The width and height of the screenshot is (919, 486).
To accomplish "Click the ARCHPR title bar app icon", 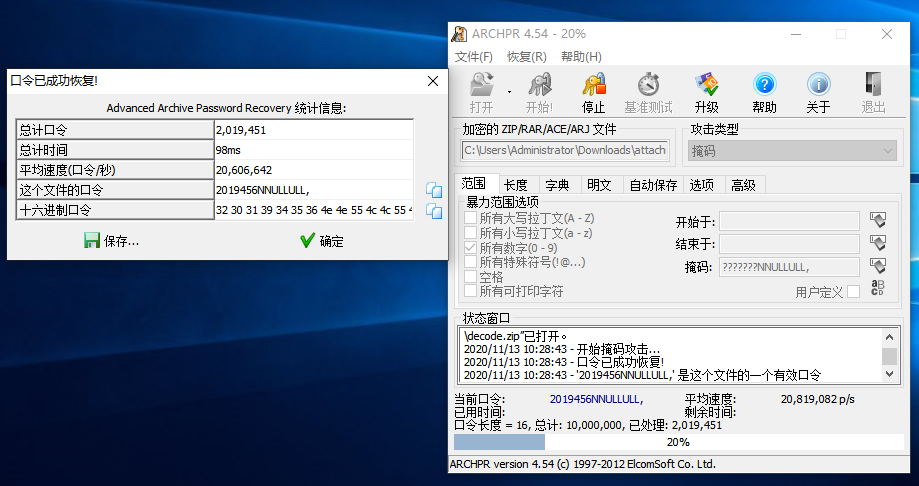I will [x=459, y=34].
